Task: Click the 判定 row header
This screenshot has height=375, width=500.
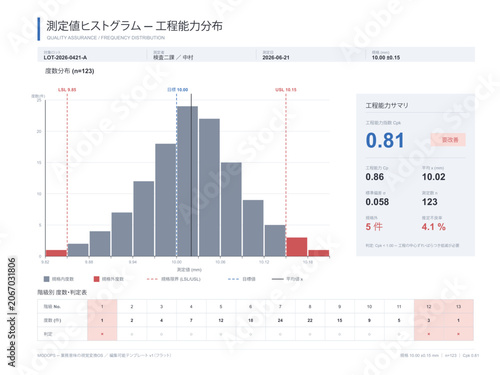Action: point(48,334)
